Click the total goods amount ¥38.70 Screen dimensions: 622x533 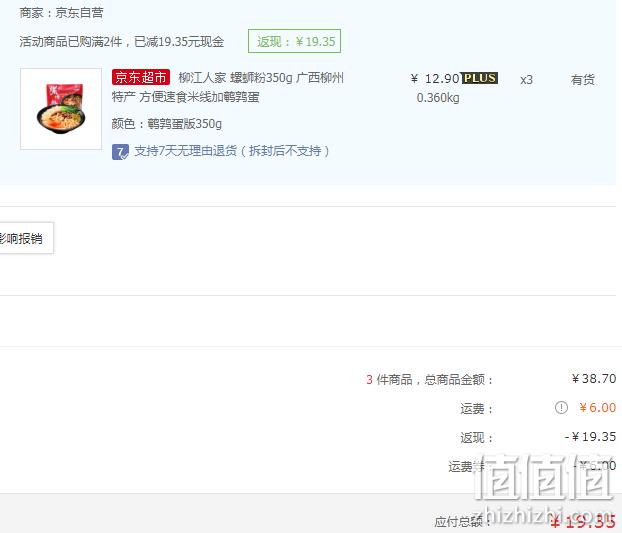click(x=594, y=379)
